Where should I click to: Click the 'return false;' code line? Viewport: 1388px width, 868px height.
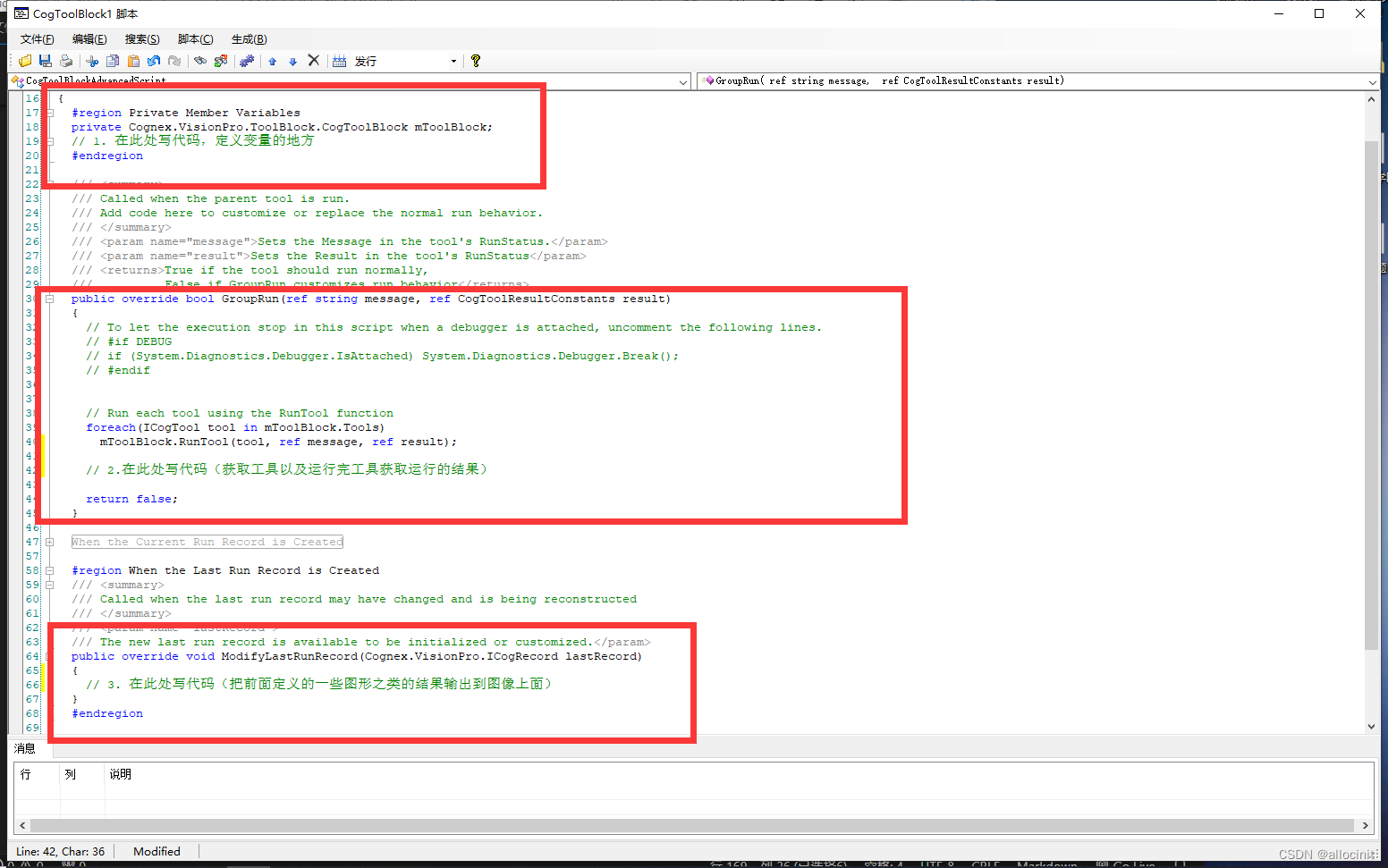coord(131,499)
